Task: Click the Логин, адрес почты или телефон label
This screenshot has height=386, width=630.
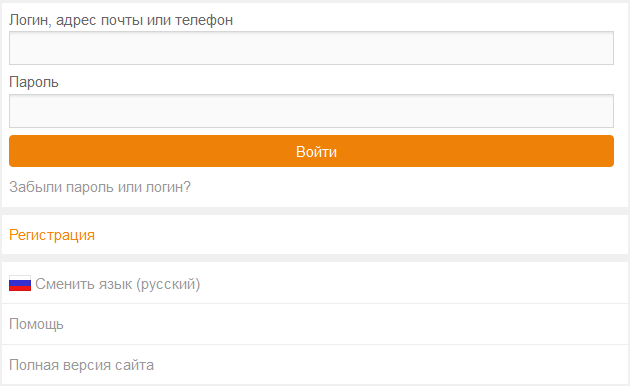Action: (121, 20)
